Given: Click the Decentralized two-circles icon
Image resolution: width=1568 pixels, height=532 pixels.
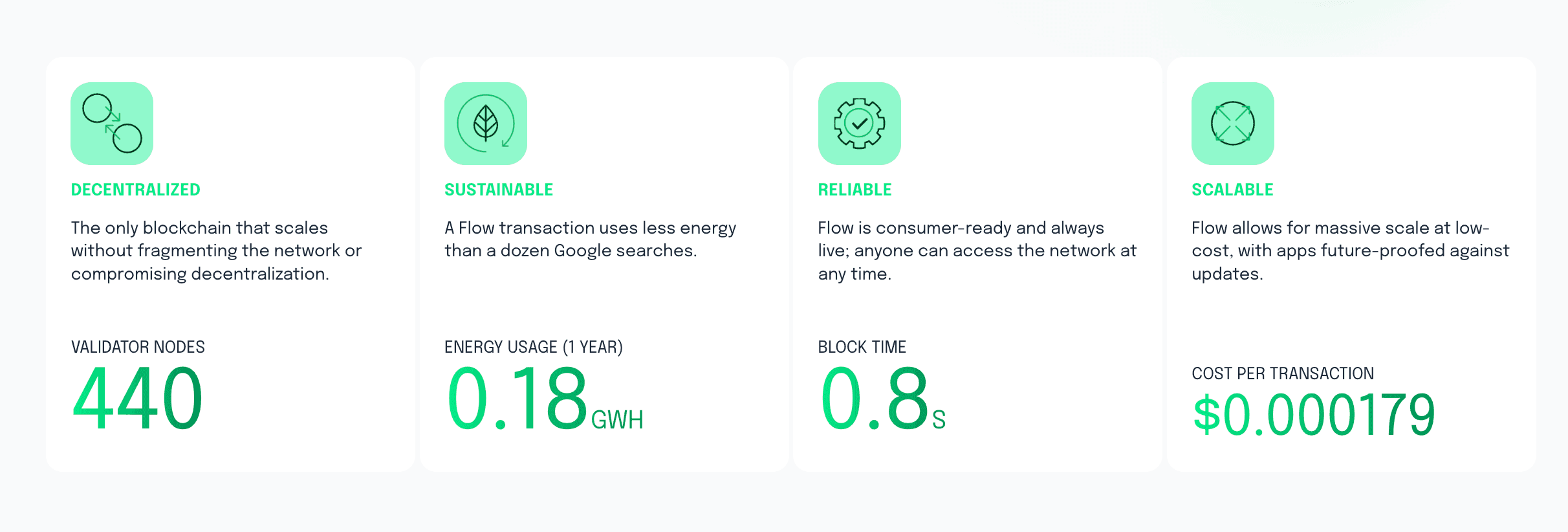Looking at the screenshot, I should coord(112,124).
